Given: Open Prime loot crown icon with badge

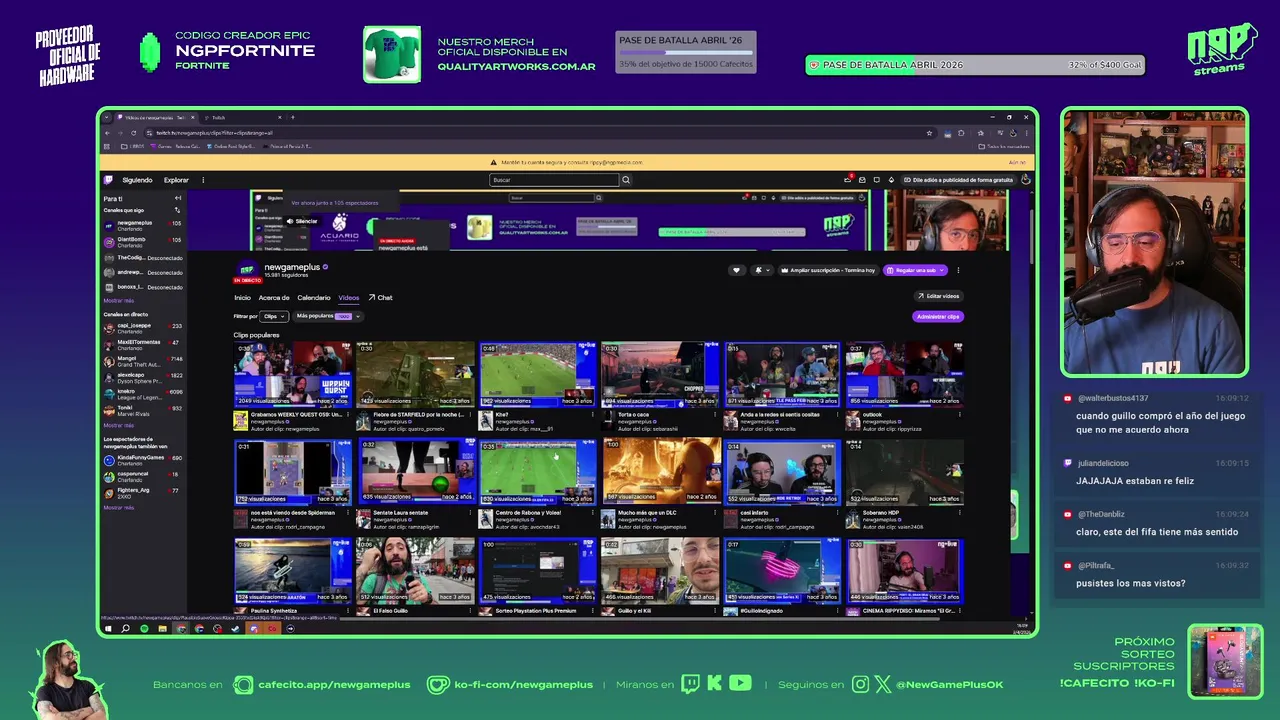Looking at the screenshot, I should 849,179.
